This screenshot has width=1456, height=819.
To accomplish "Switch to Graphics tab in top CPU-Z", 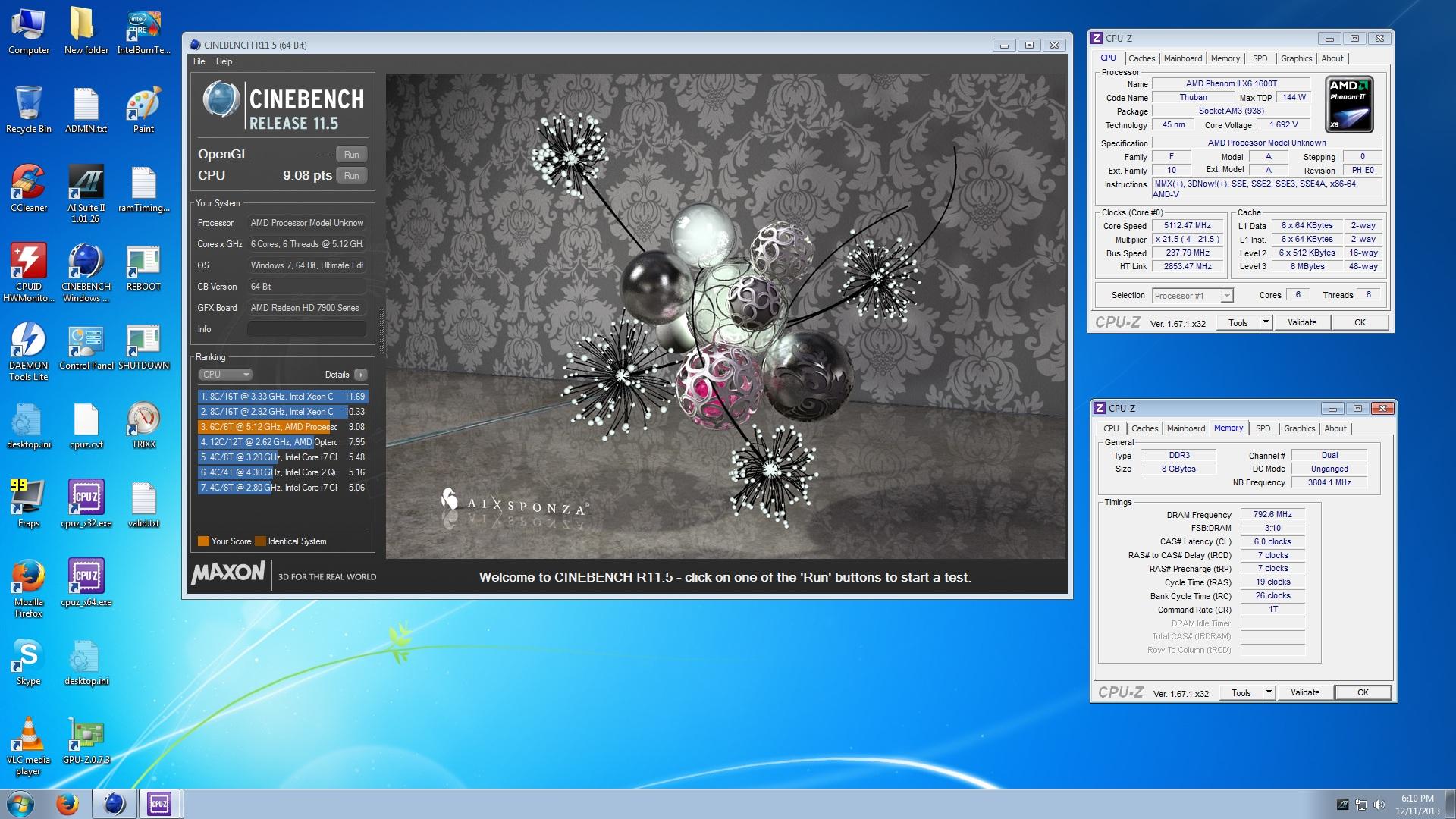I will [1296, 58].
